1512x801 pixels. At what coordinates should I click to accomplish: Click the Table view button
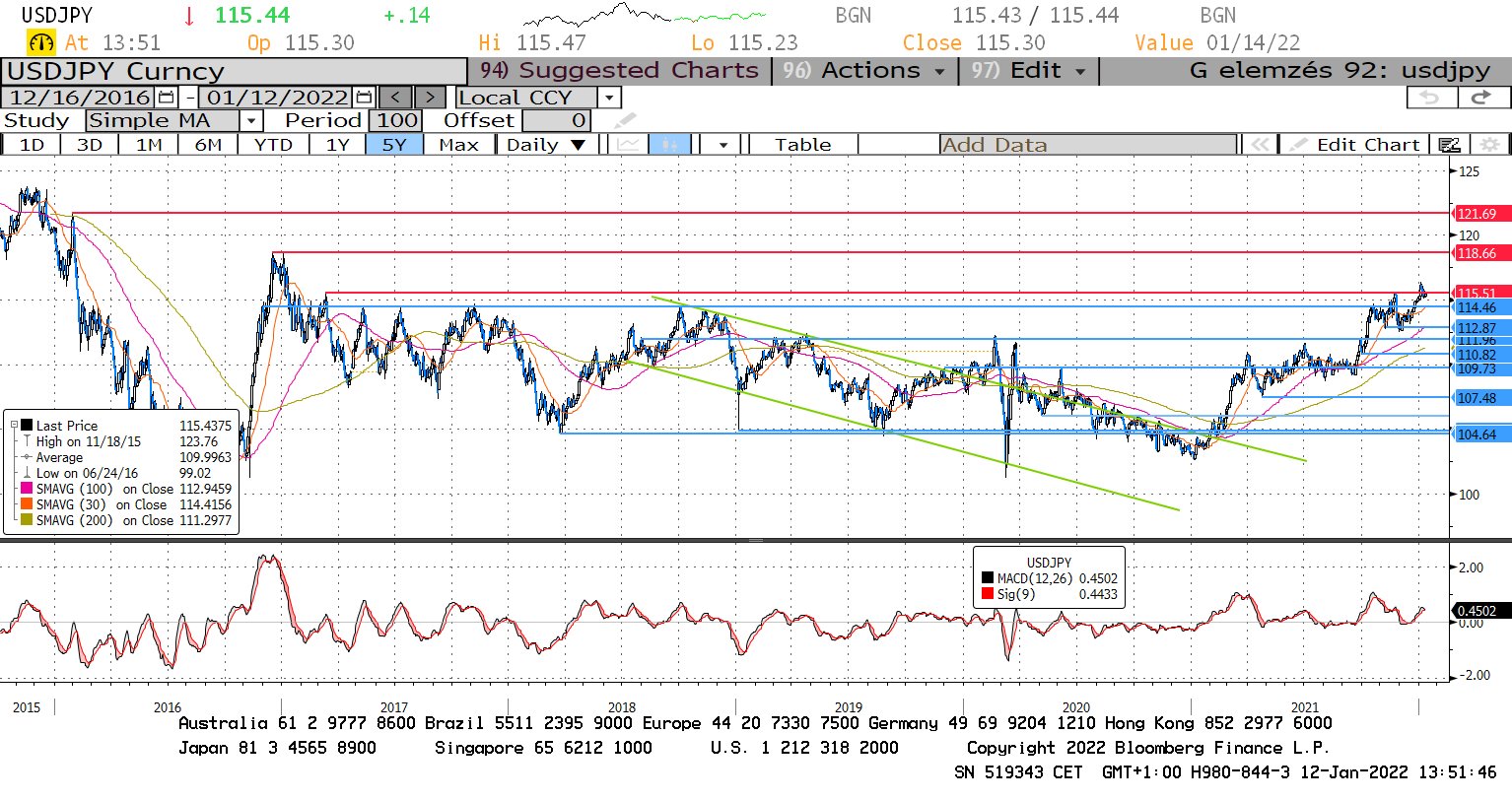coord(802,145)
